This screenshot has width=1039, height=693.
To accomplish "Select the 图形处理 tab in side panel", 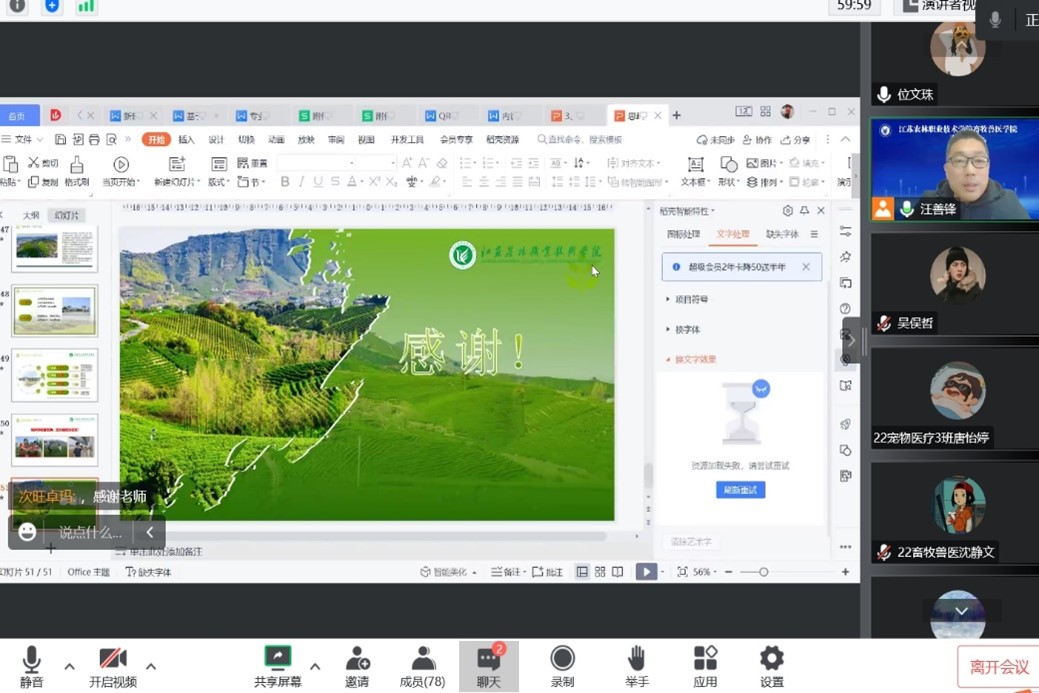I will click(684, 234).
